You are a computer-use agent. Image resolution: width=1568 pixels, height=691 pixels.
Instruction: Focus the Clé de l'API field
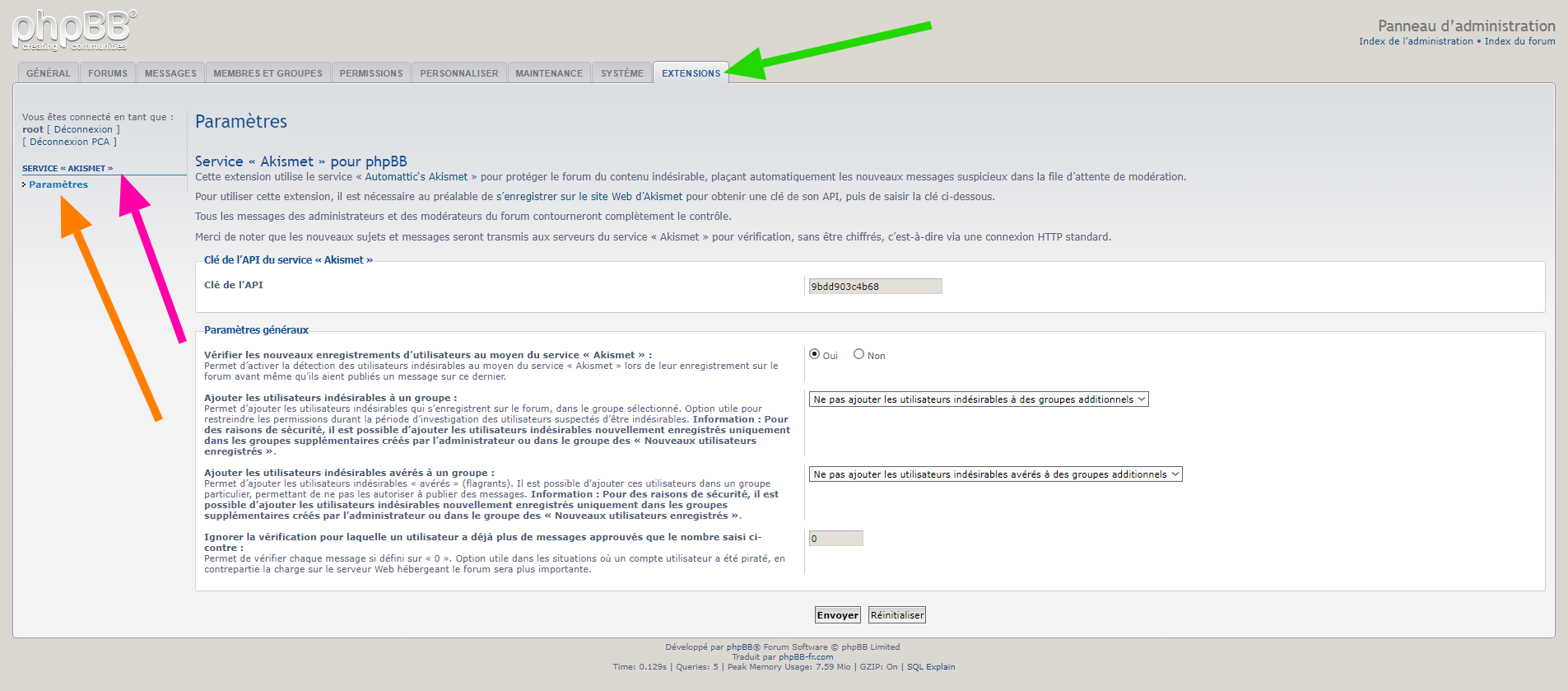click(875, 287)
